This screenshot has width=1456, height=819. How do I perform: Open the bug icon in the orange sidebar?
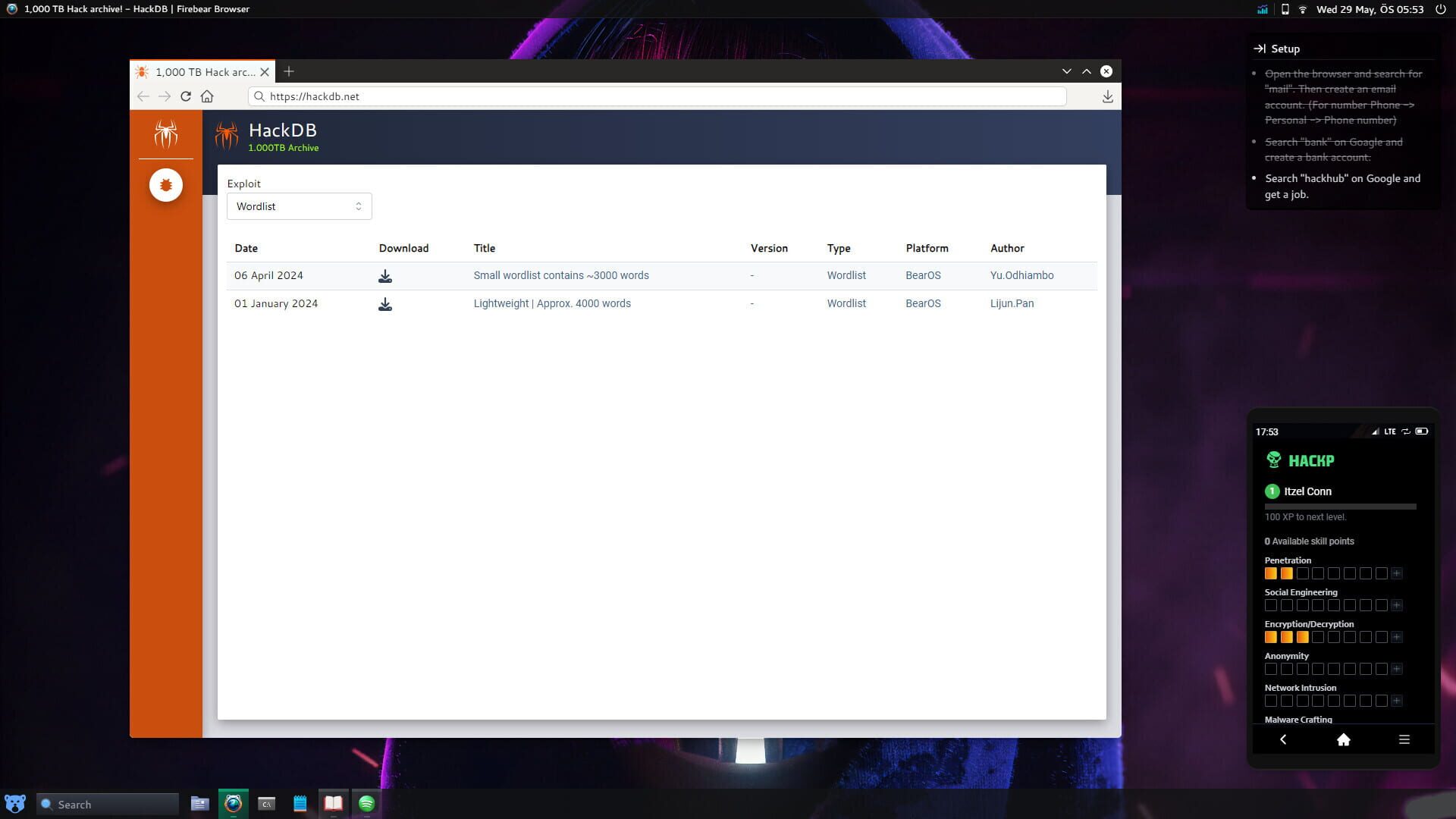pyautogui.click(x=165, y=184)
